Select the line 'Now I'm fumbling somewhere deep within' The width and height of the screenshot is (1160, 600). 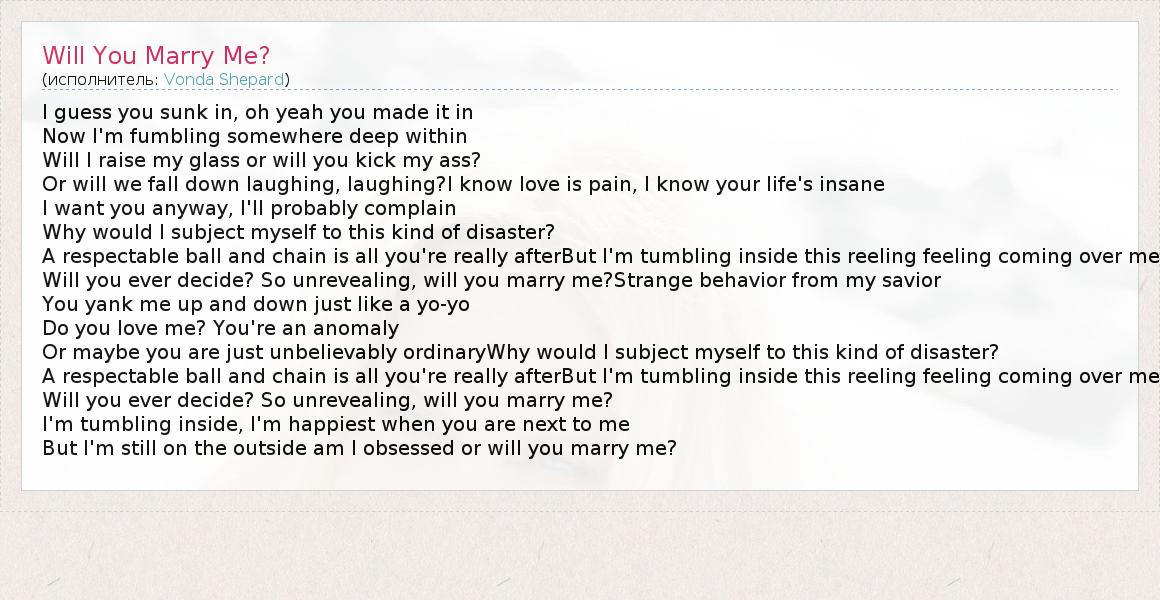(x=254, y=136)
